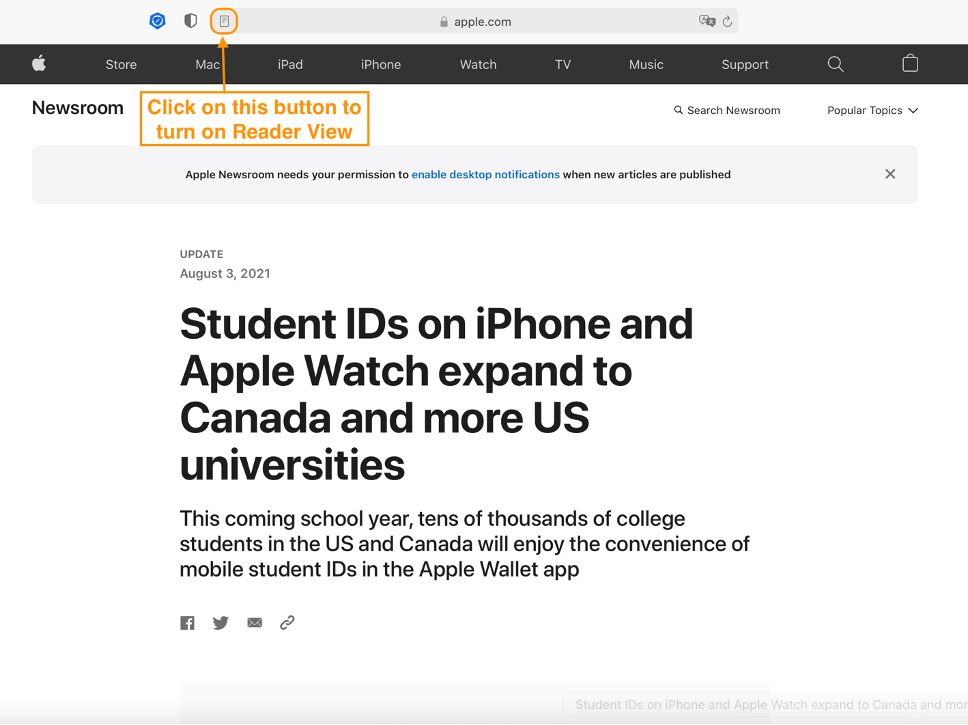Share article on Twitter
Viewport: 968px width, 725px height.
[221, 623]
